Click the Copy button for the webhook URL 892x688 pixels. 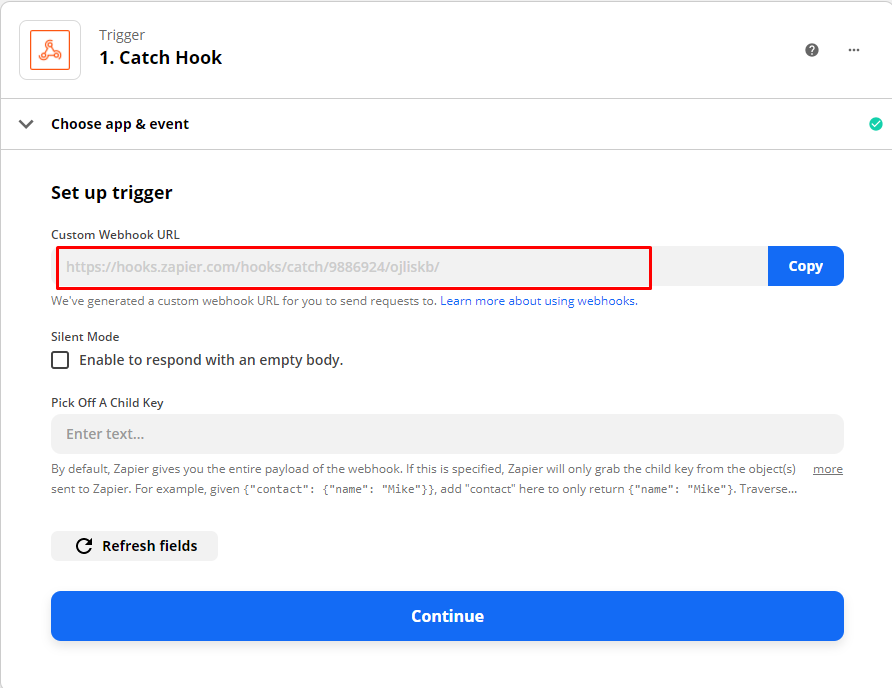point(805,266)
